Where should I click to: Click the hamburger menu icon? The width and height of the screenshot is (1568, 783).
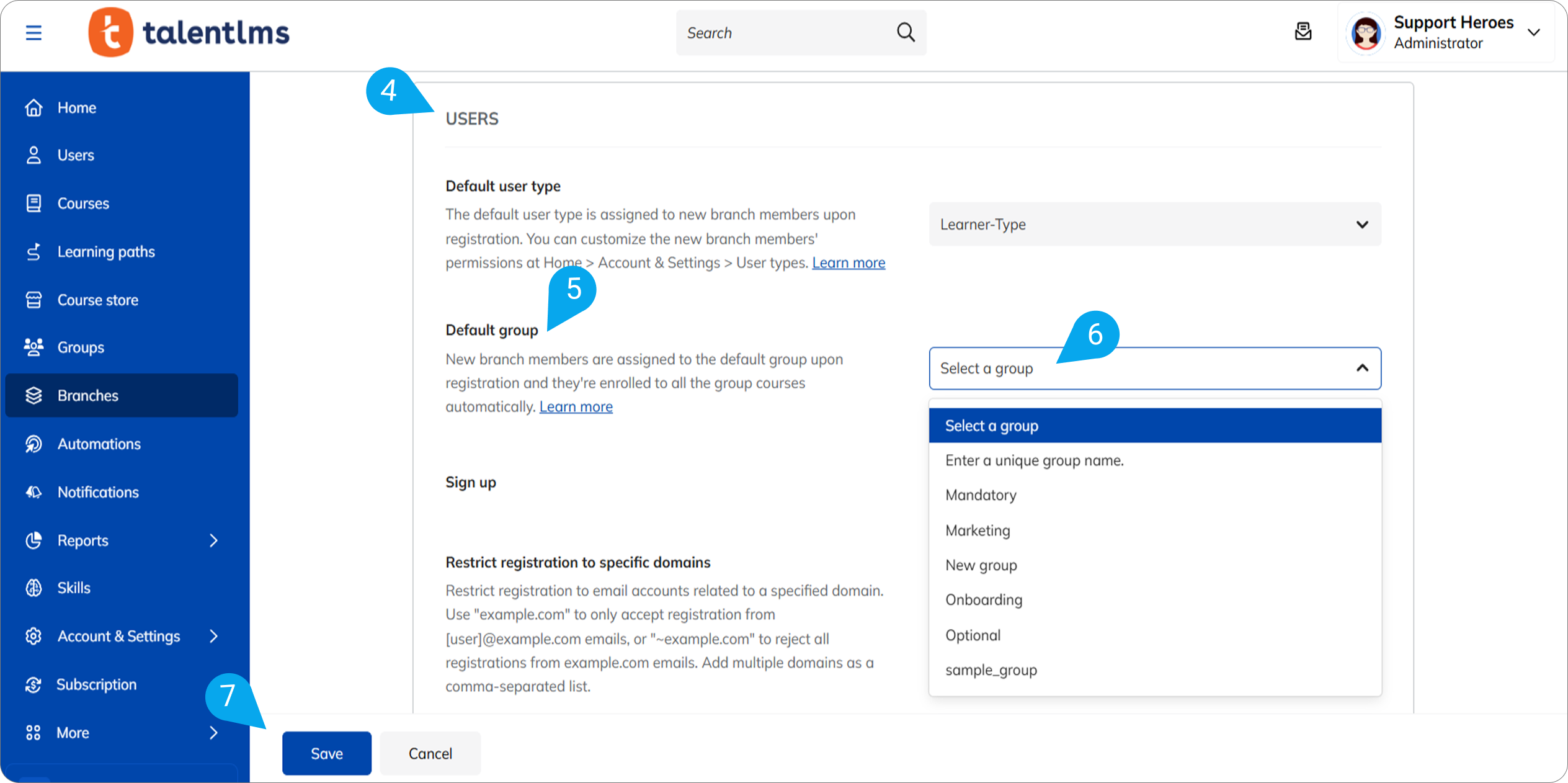(x=33, y=32)
